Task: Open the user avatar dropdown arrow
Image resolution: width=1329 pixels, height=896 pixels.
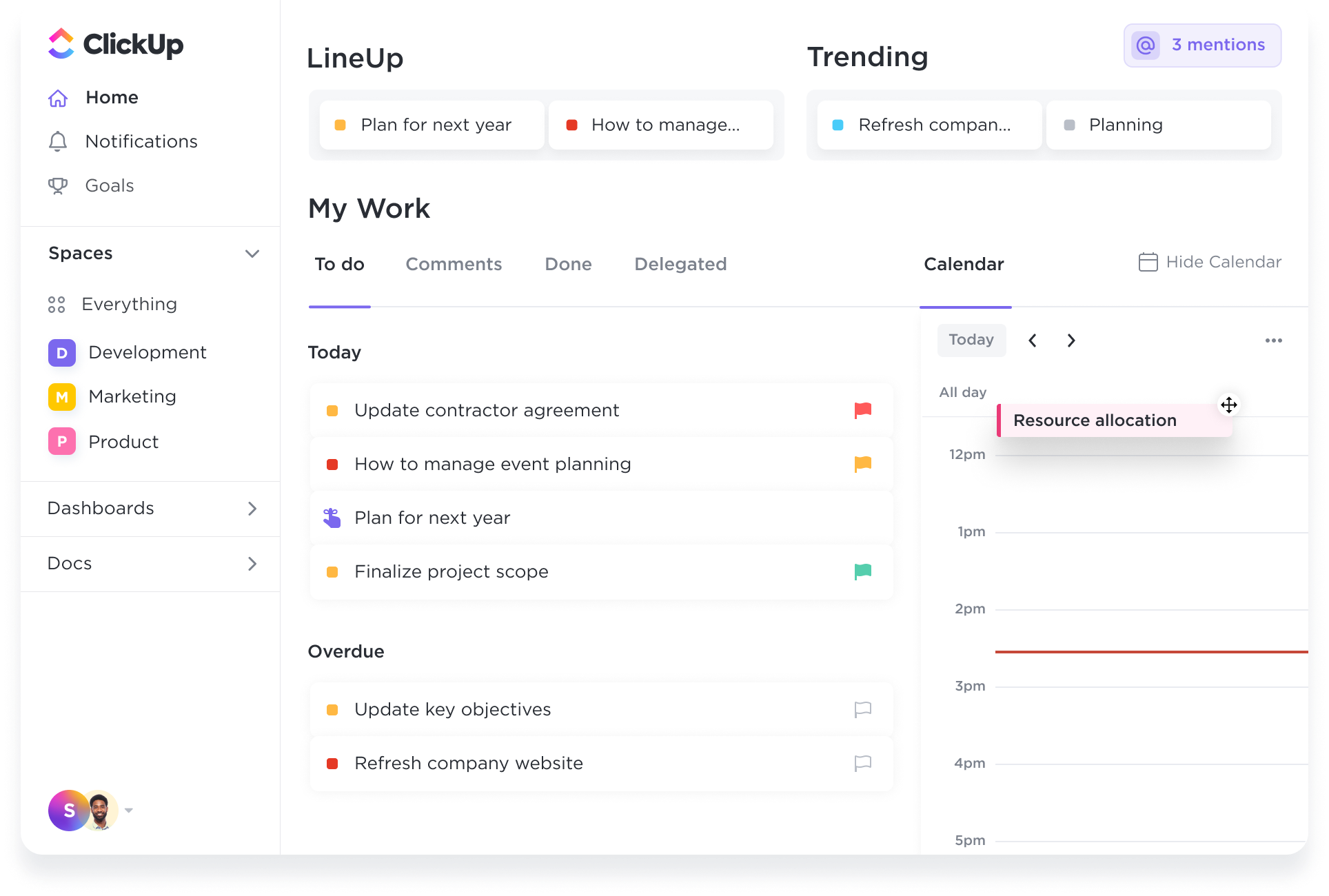Action: pos(129,811)
